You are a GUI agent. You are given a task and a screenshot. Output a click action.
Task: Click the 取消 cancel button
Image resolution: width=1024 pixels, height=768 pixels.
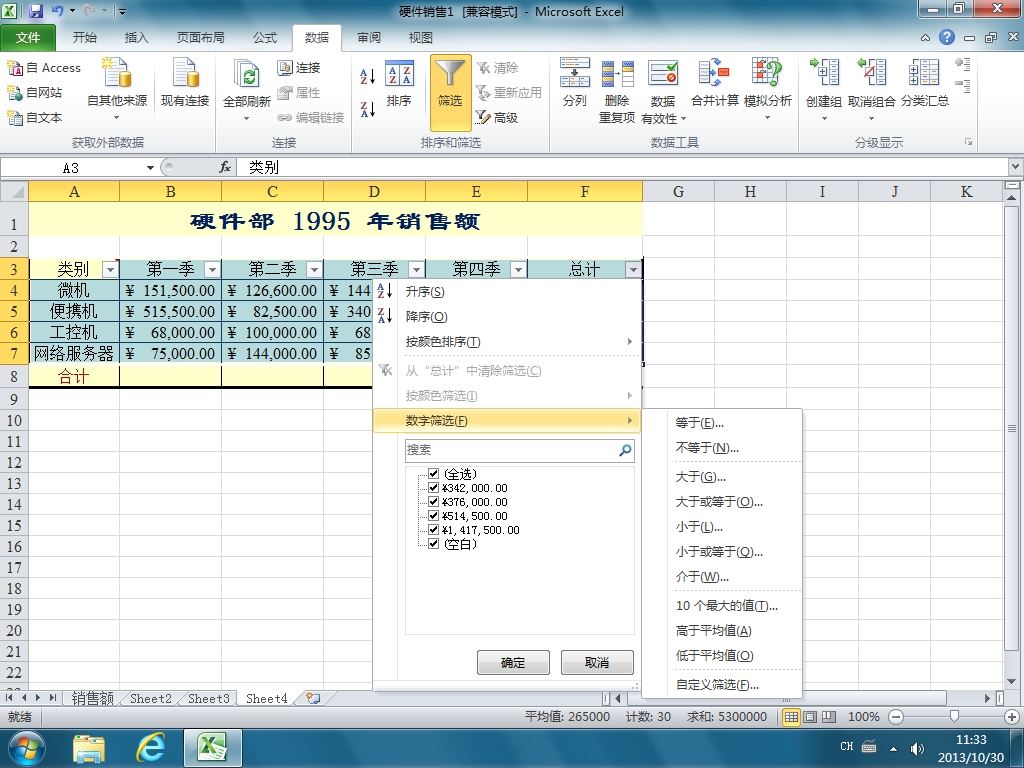pyautogui.click(x=597, y=662)
